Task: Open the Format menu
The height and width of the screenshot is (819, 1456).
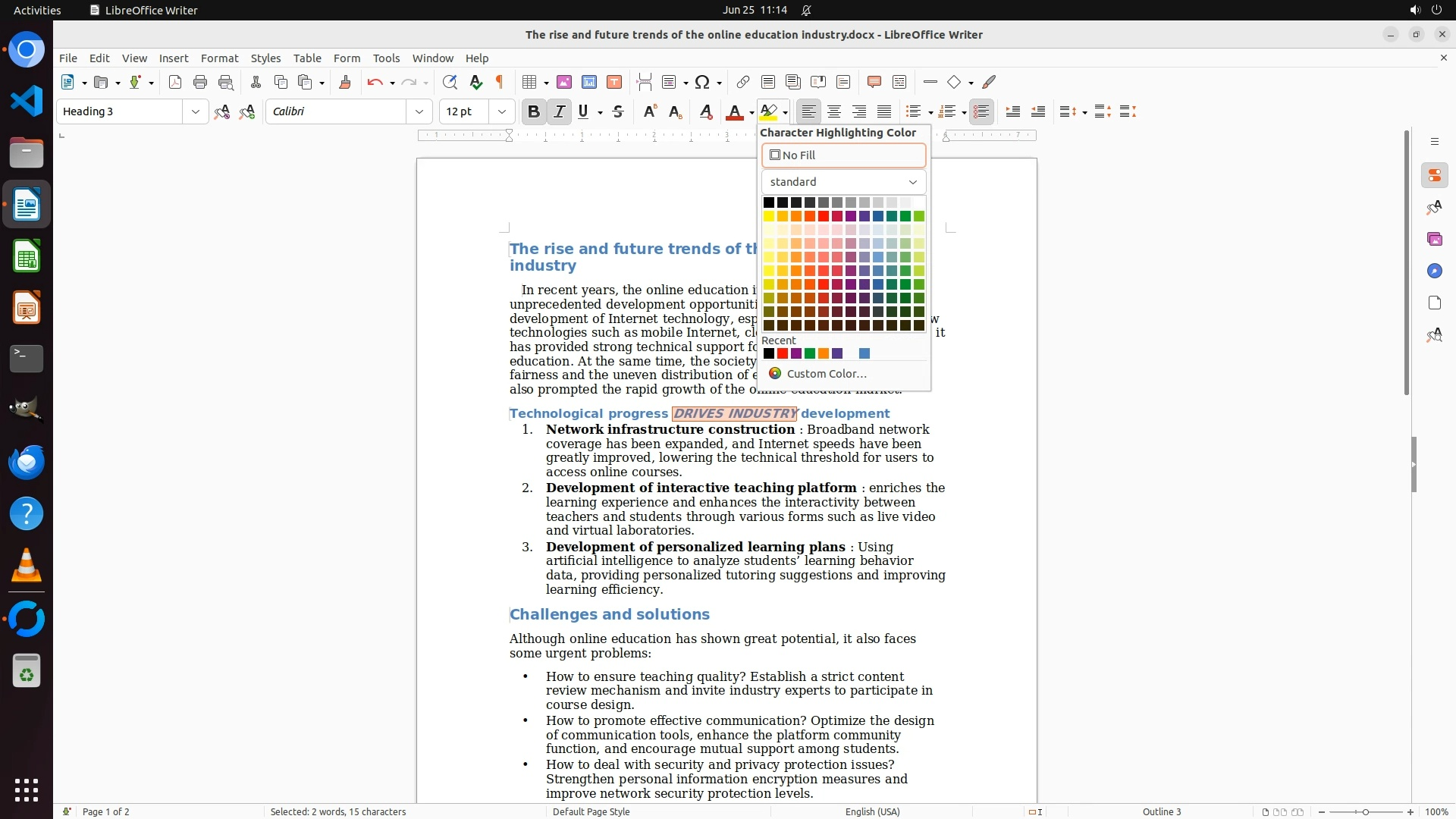Action: point(219,58)
